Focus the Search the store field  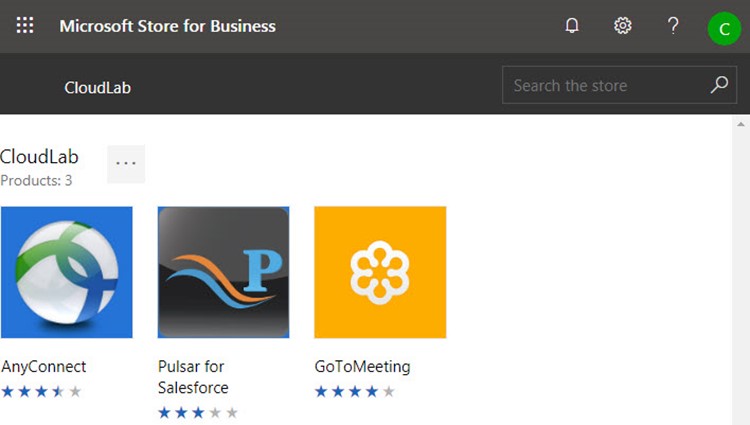(x=605, y=86)
